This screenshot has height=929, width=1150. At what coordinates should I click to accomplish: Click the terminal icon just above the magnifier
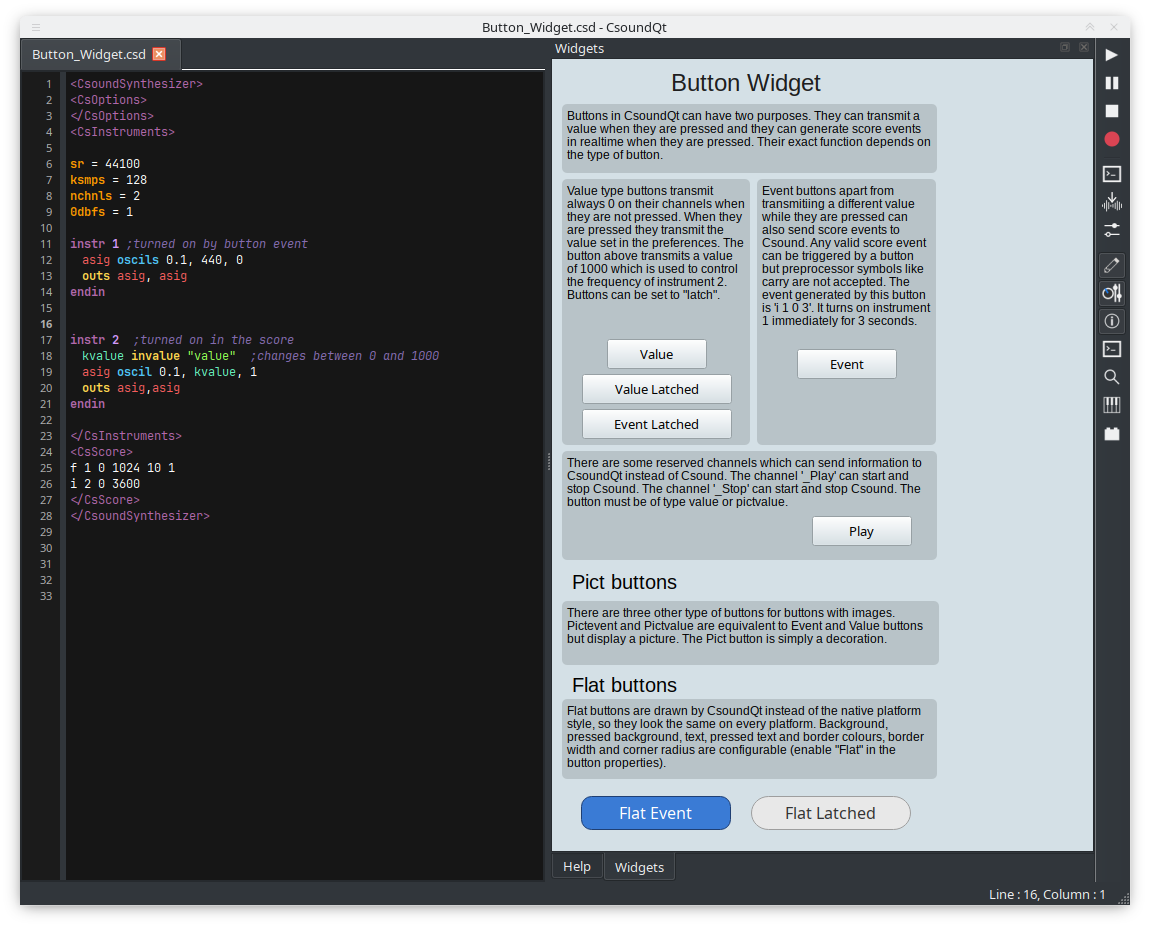coord(1112,349)
